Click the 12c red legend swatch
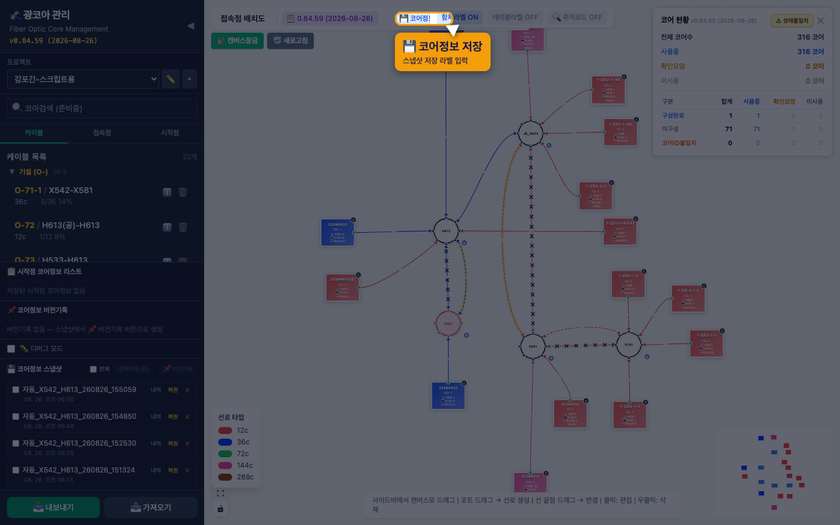 [225, 430]
